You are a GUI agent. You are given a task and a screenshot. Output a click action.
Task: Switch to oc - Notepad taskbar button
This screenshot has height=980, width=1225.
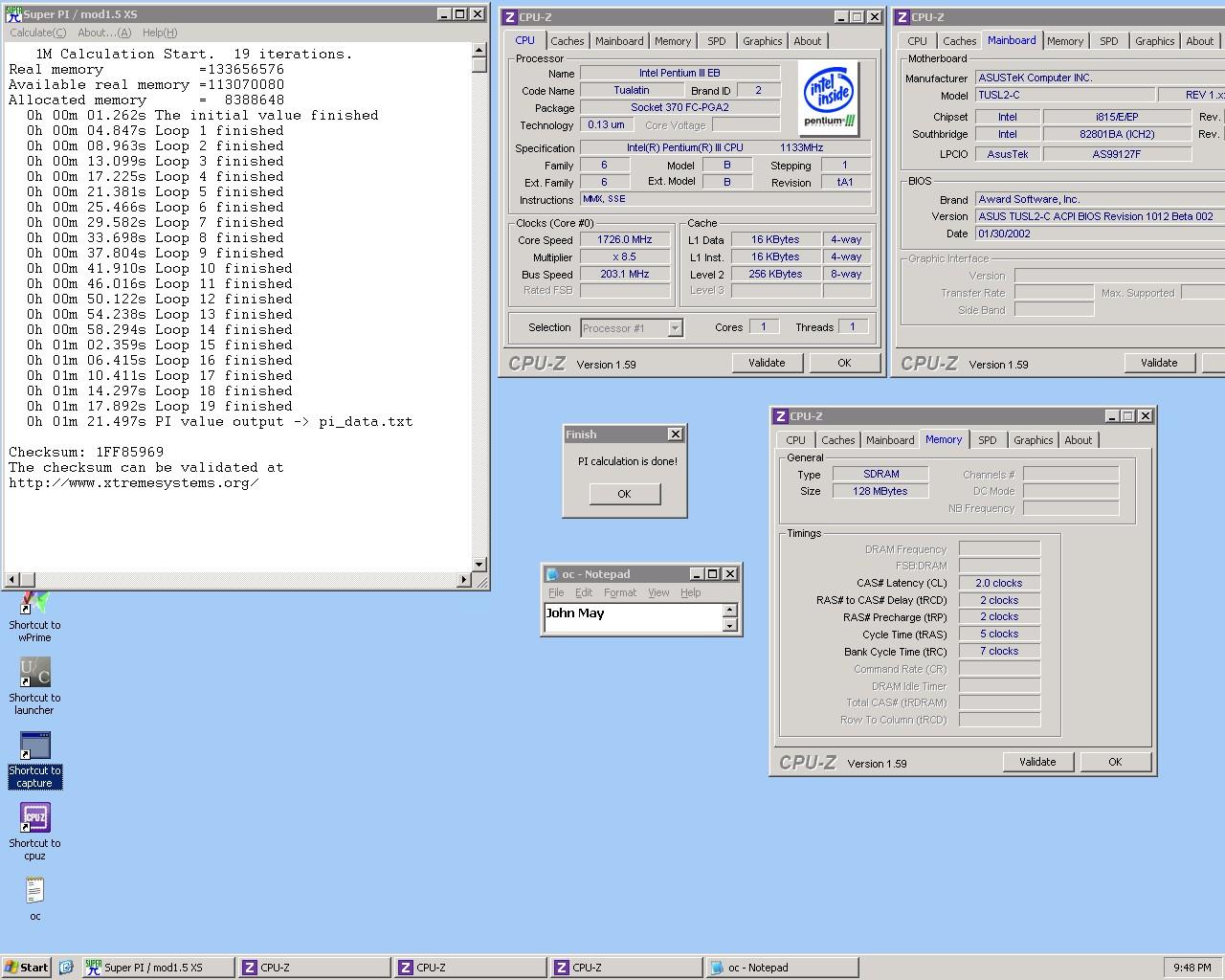click(x=781, y=968)
